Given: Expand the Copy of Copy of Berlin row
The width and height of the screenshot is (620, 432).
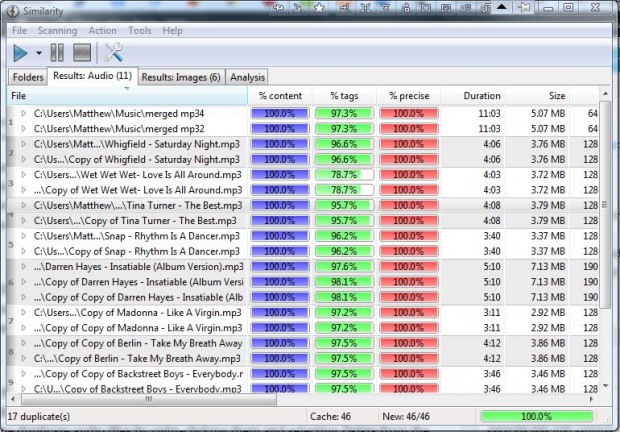Looking at the screenshot, I should tap(23, 343).
